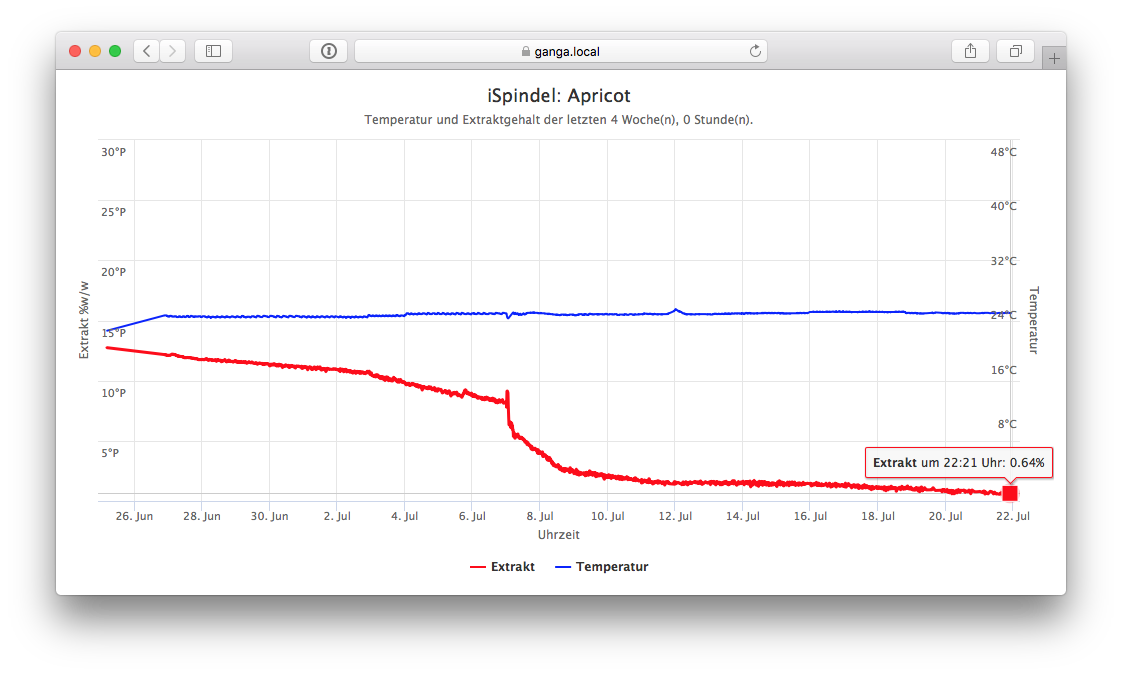Image resolution: width=1122 pixels, height=675 pixels.
Task: Open the Share menu icon
Action: click(970, 51)
